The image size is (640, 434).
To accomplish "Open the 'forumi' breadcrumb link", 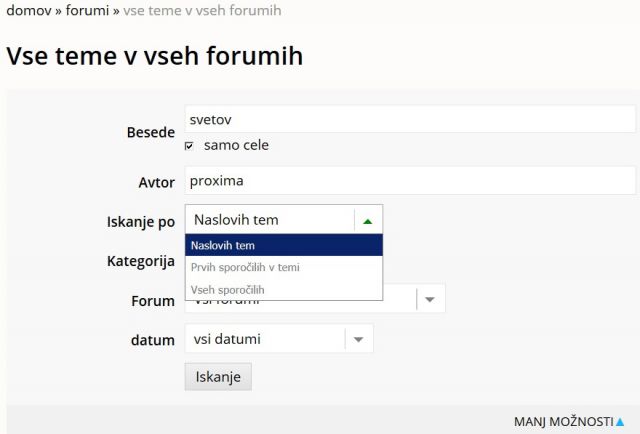I will point(87,11).
